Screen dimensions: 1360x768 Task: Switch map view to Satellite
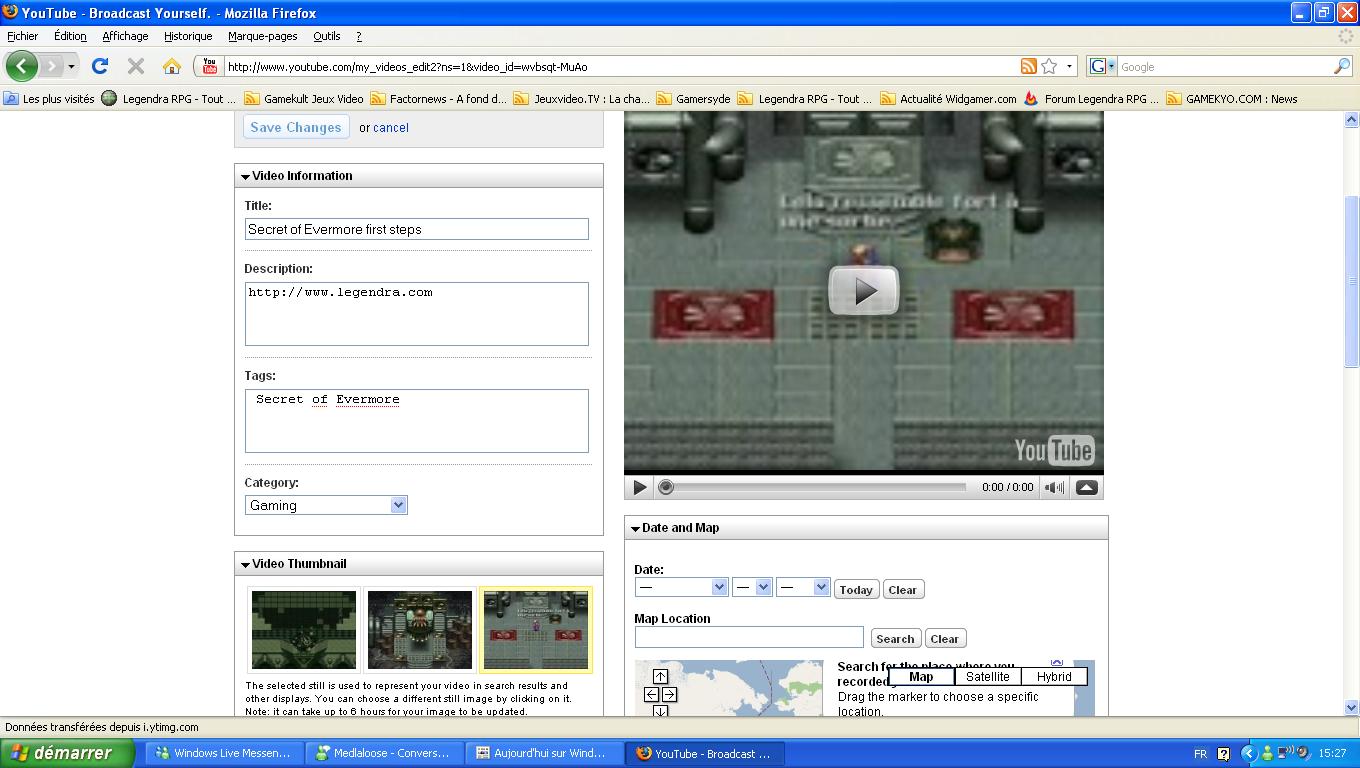987,677
